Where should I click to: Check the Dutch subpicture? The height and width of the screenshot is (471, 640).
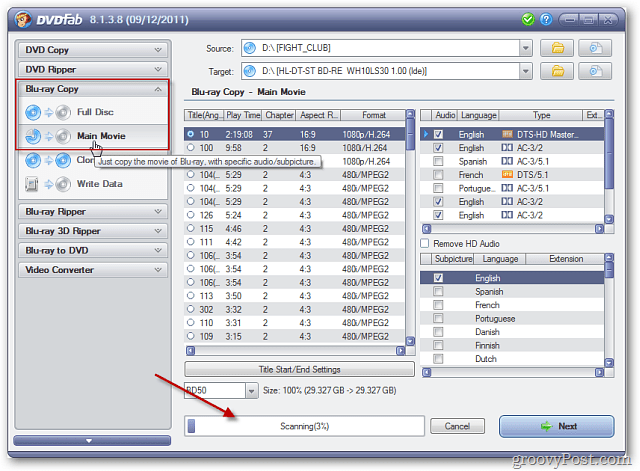click(x=438, y=359)
